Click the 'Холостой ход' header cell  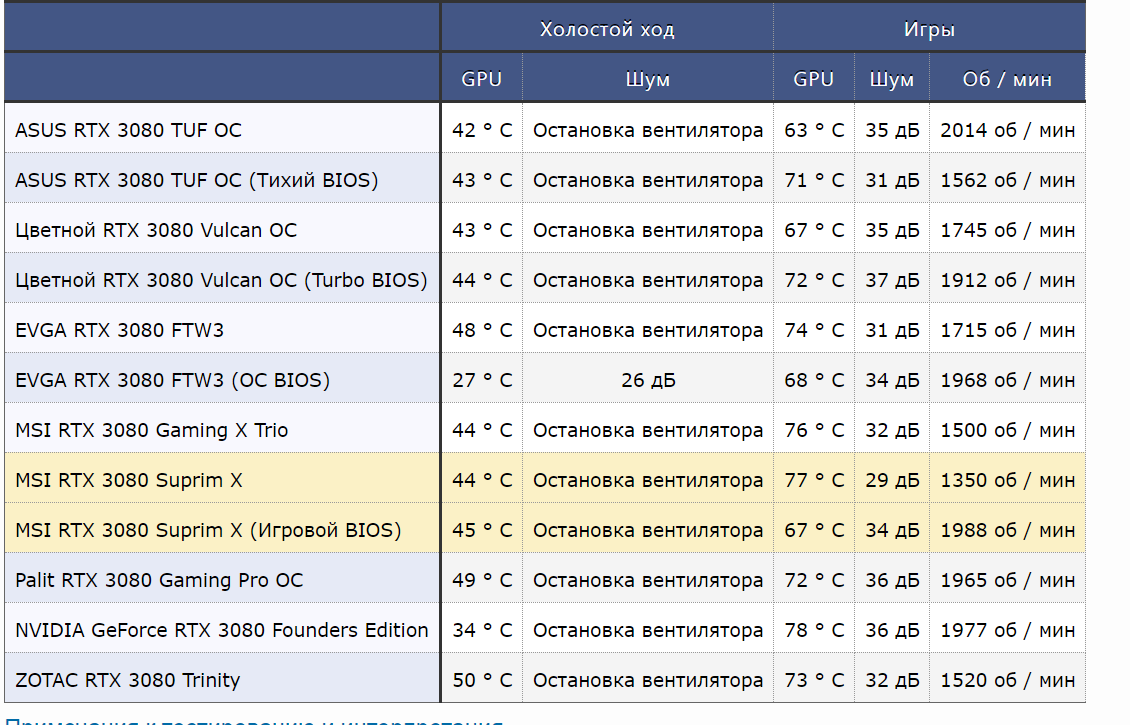[607, 29]
